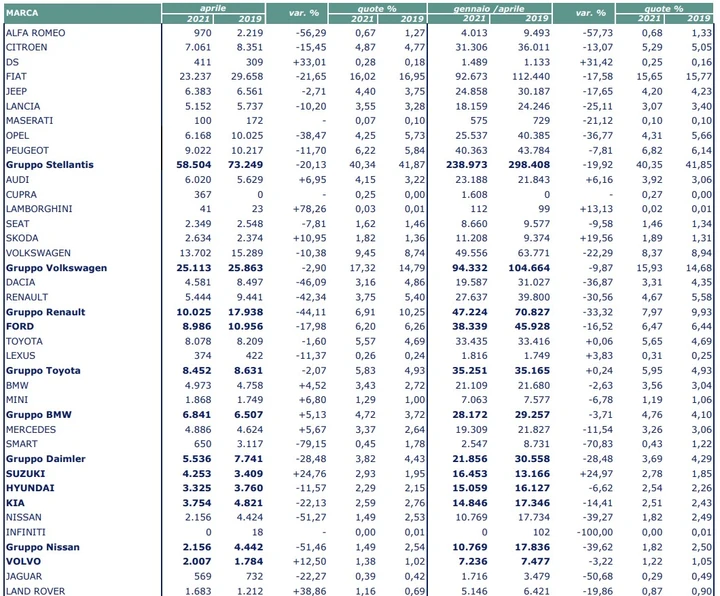
Task: Select the LEXUS brand name
Action: coord(21,356)
